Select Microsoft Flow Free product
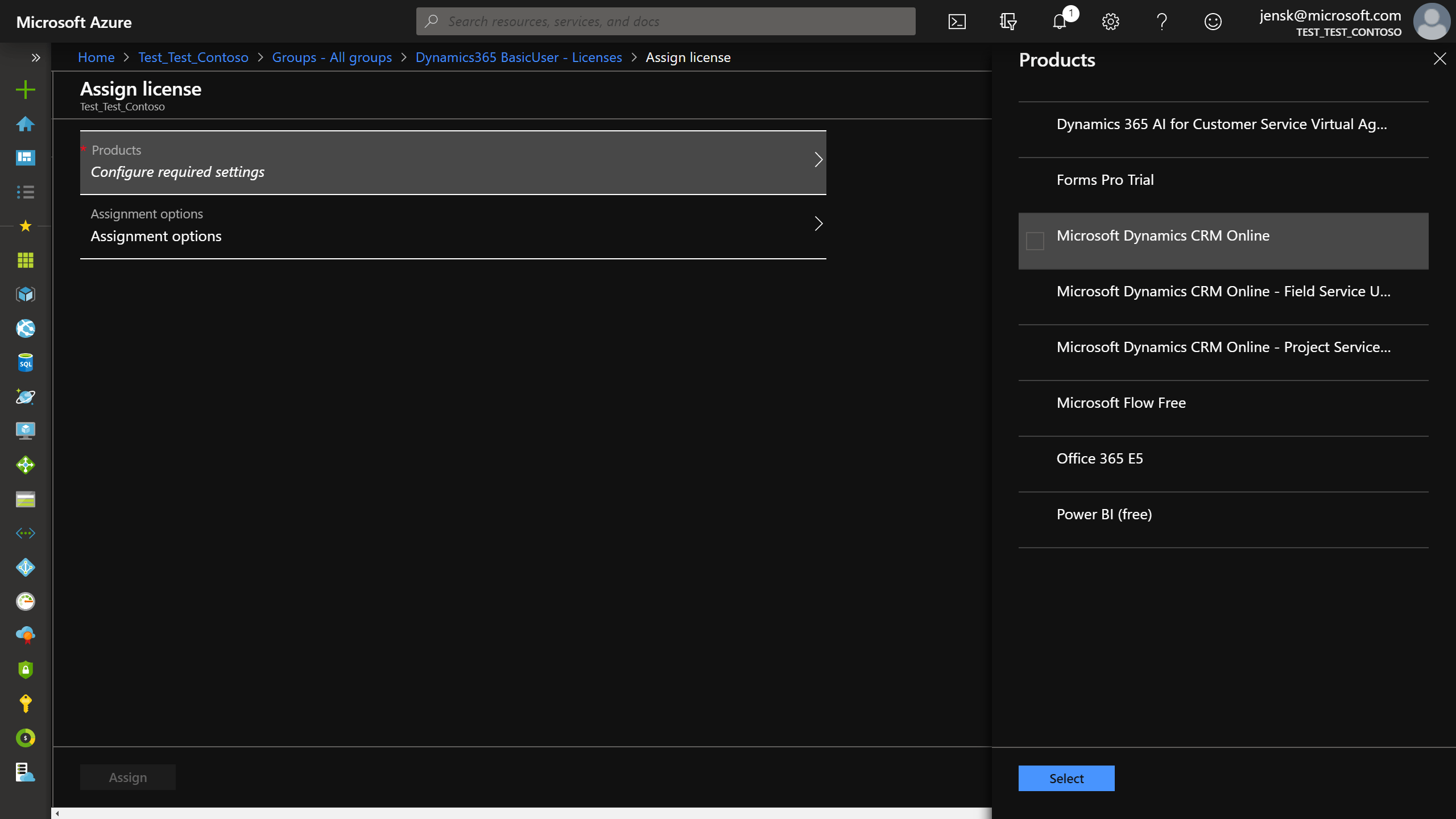 [1223, 408]
